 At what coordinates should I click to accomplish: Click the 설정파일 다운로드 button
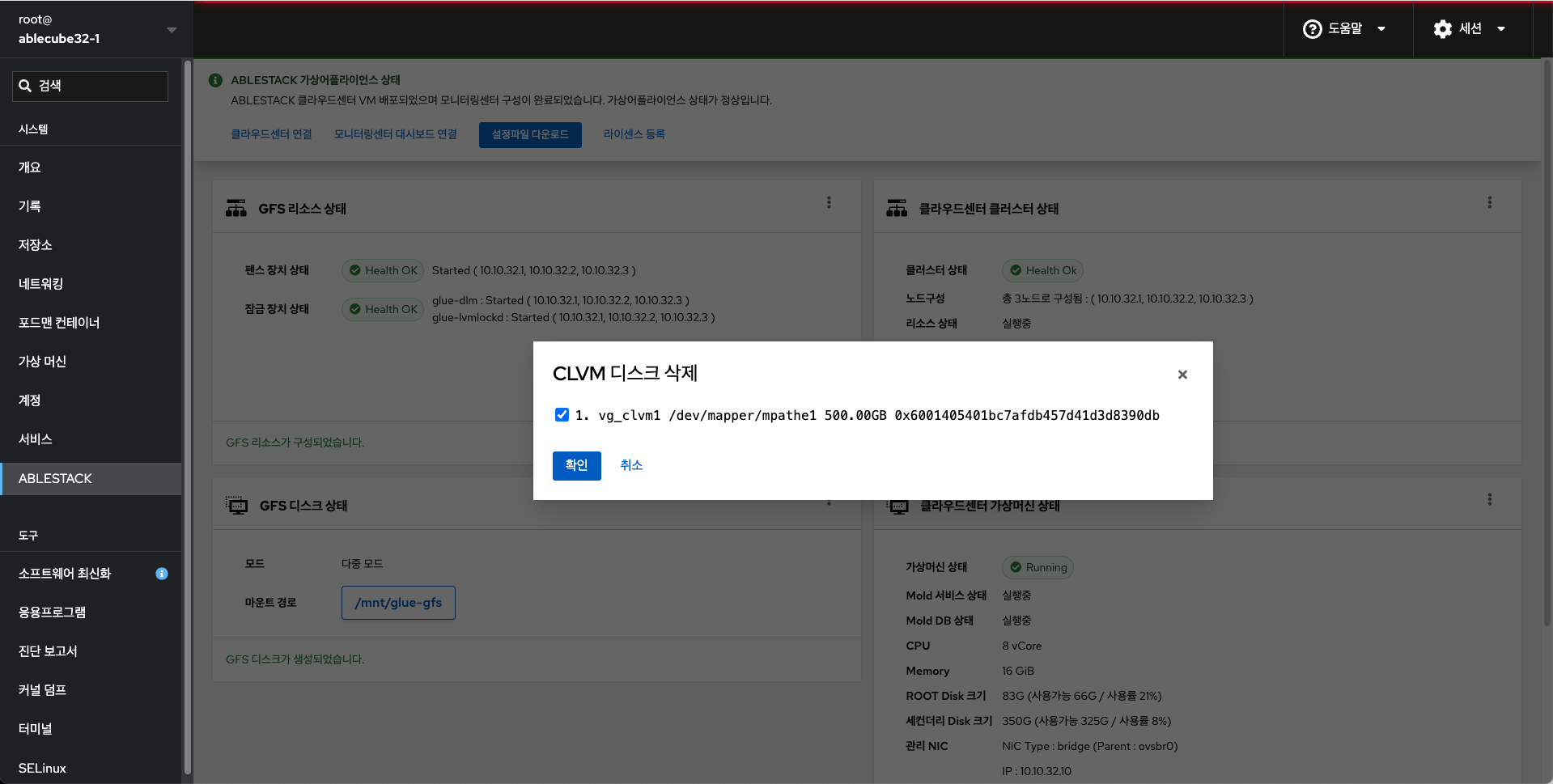tap(530, 134)
